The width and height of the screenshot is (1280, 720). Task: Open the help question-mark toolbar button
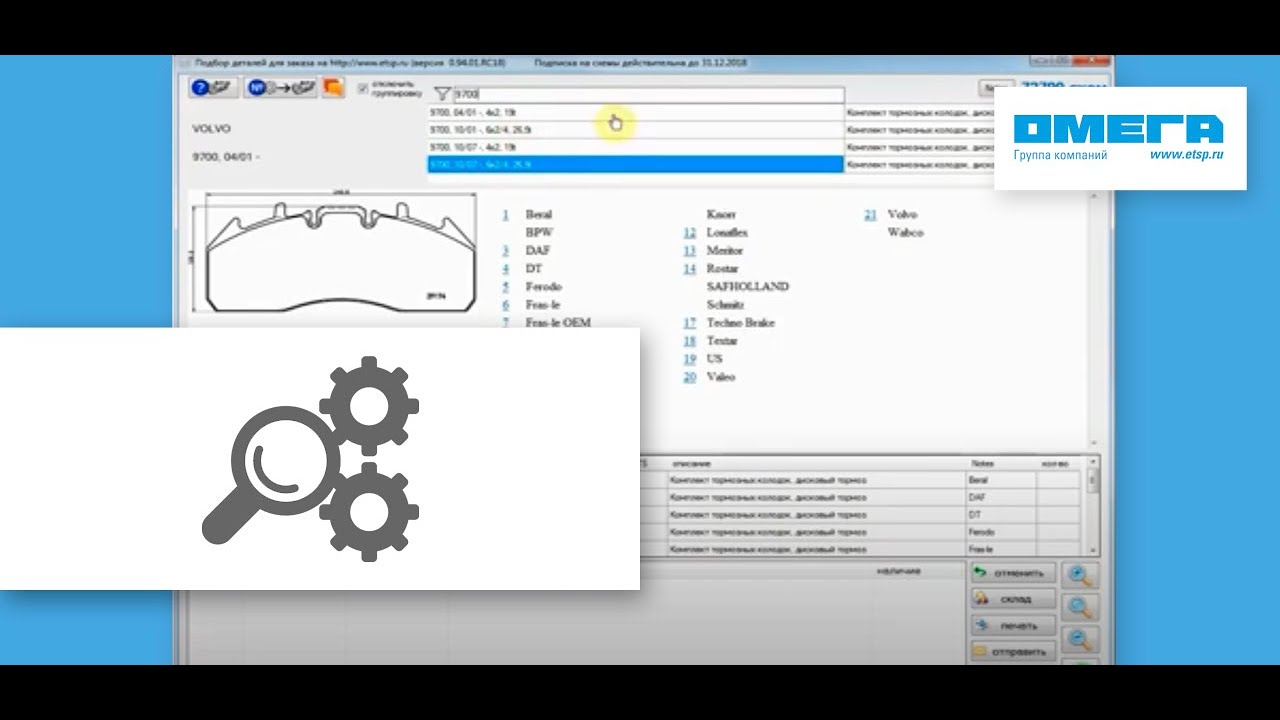click(x=213, y=88)
